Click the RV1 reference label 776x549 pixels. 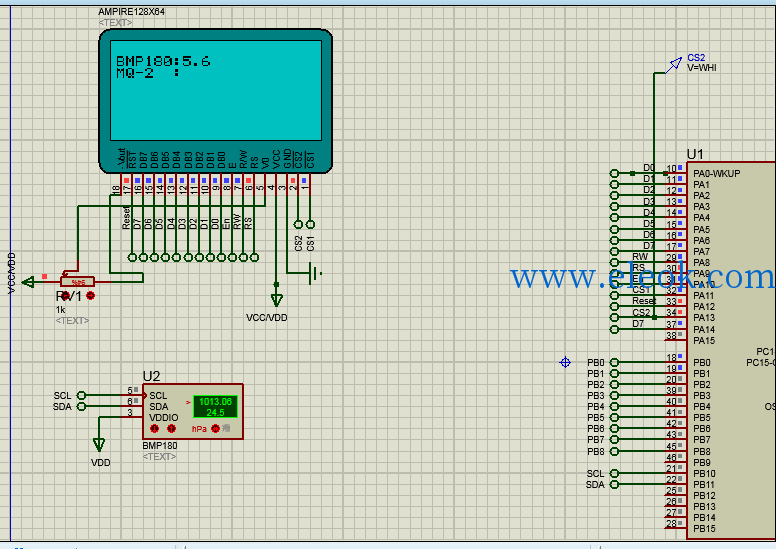click(x=68, y=297)
